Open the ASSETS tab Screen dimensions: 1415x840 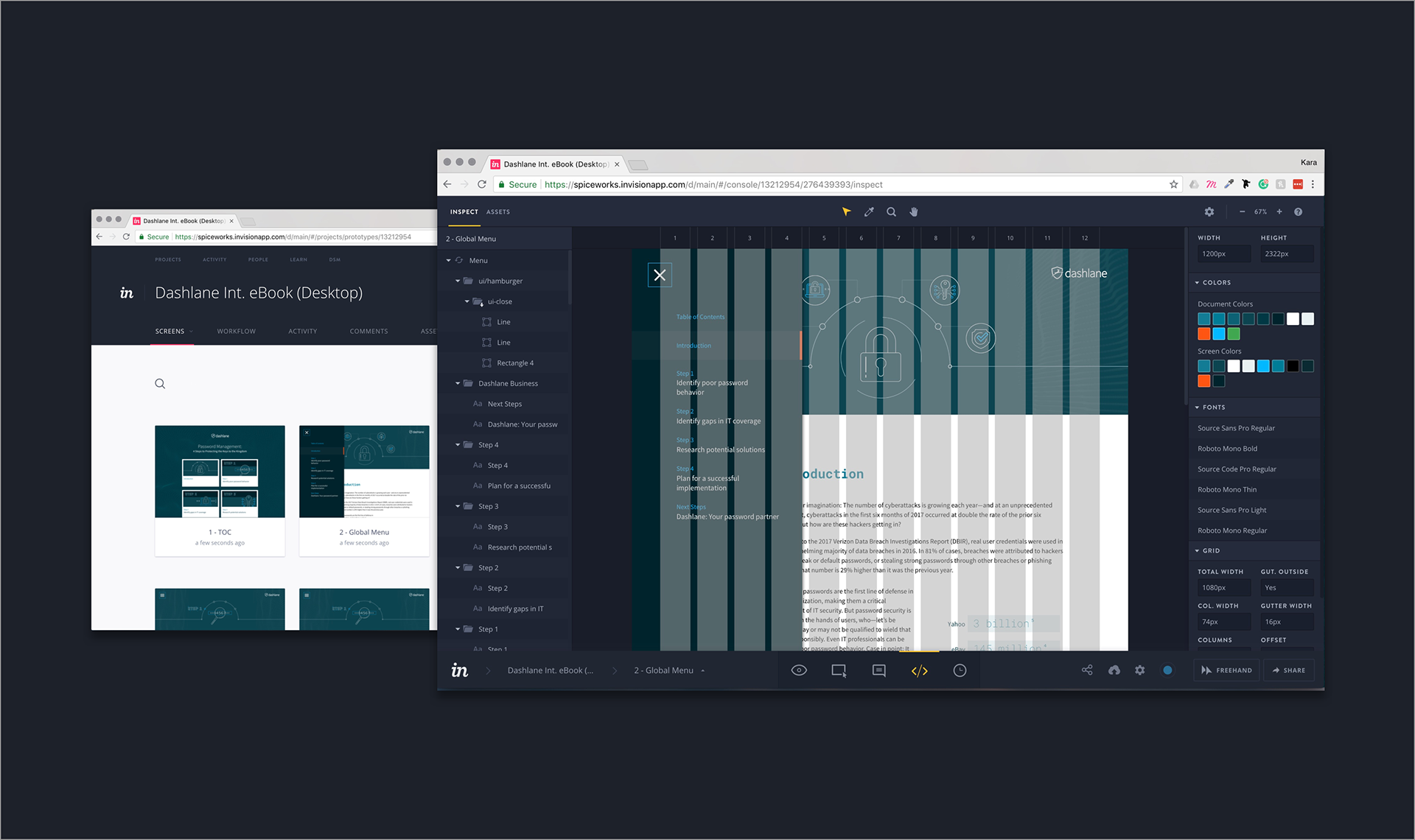[x=498, y=211]
